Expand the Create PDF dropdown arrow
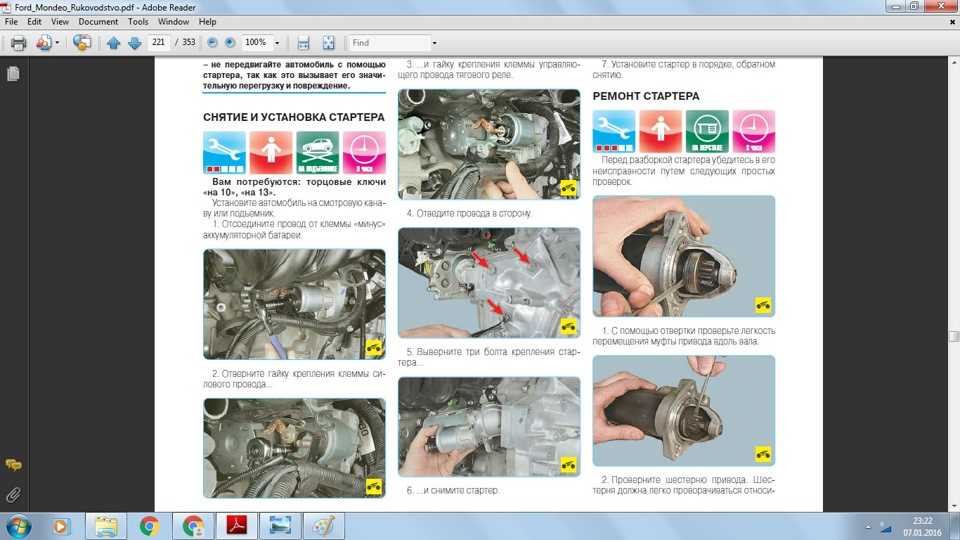Image resolution: width=960 pixels, height=540 pixels. tap(58, 43)
